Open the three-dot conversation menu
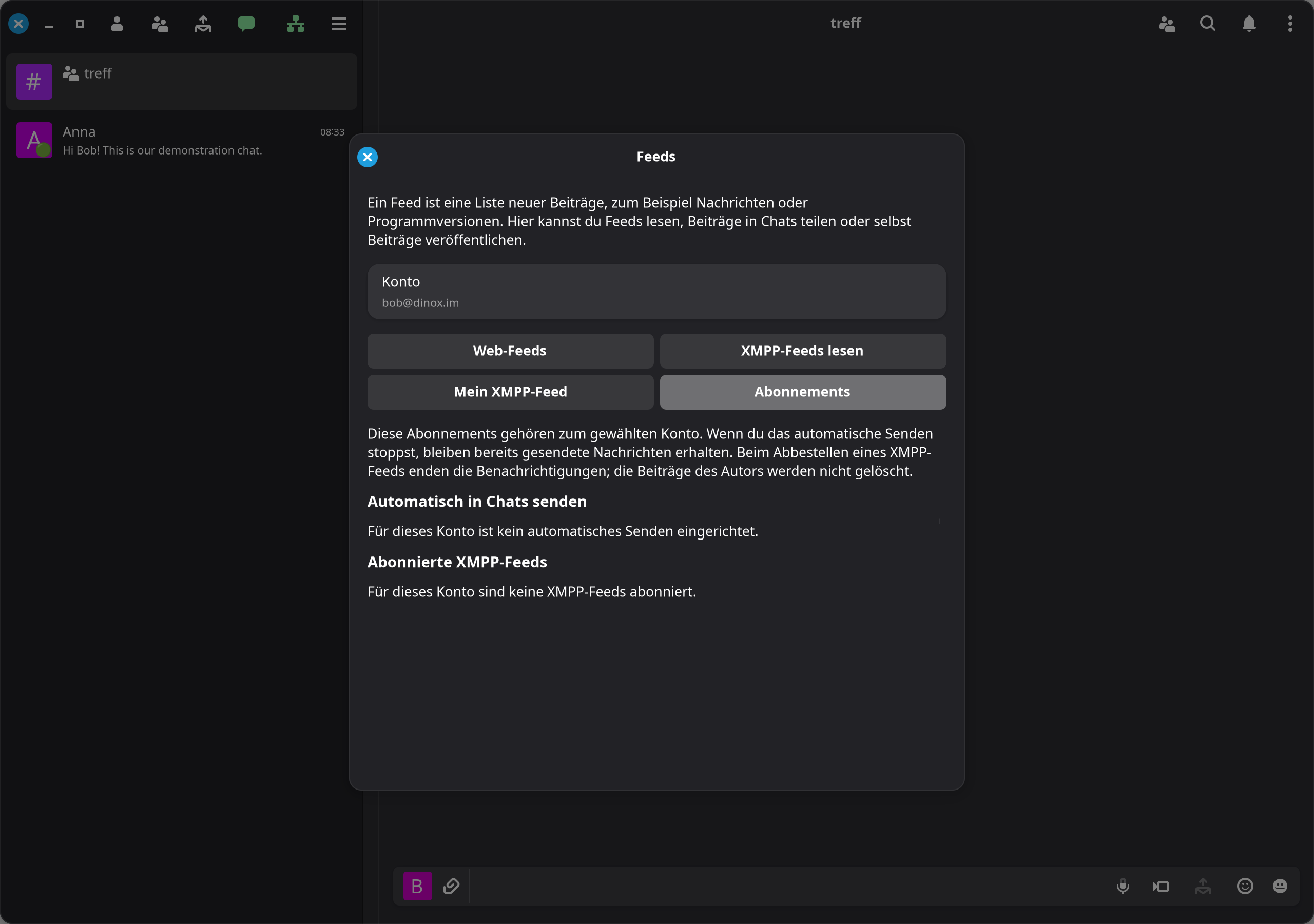Screen dimensions: 1314x924 pyautogui.click(x=1290, y=24)
